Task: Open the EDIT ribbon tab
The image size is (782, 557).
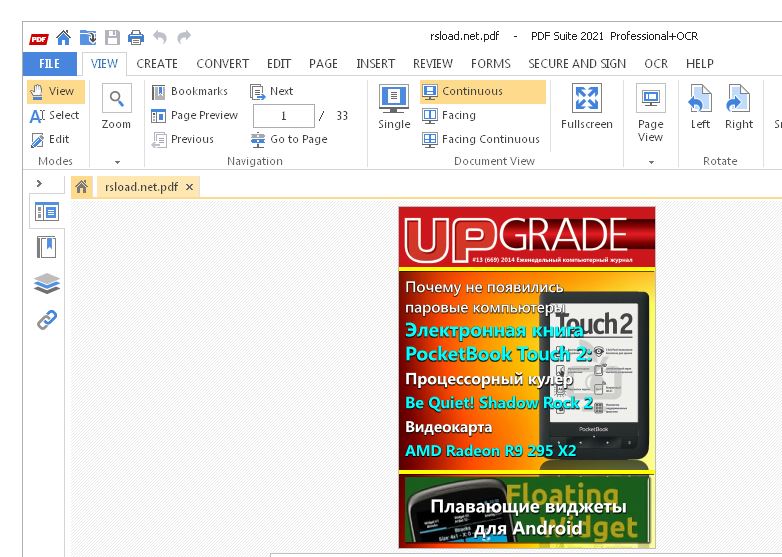Action: click(279, 64)
